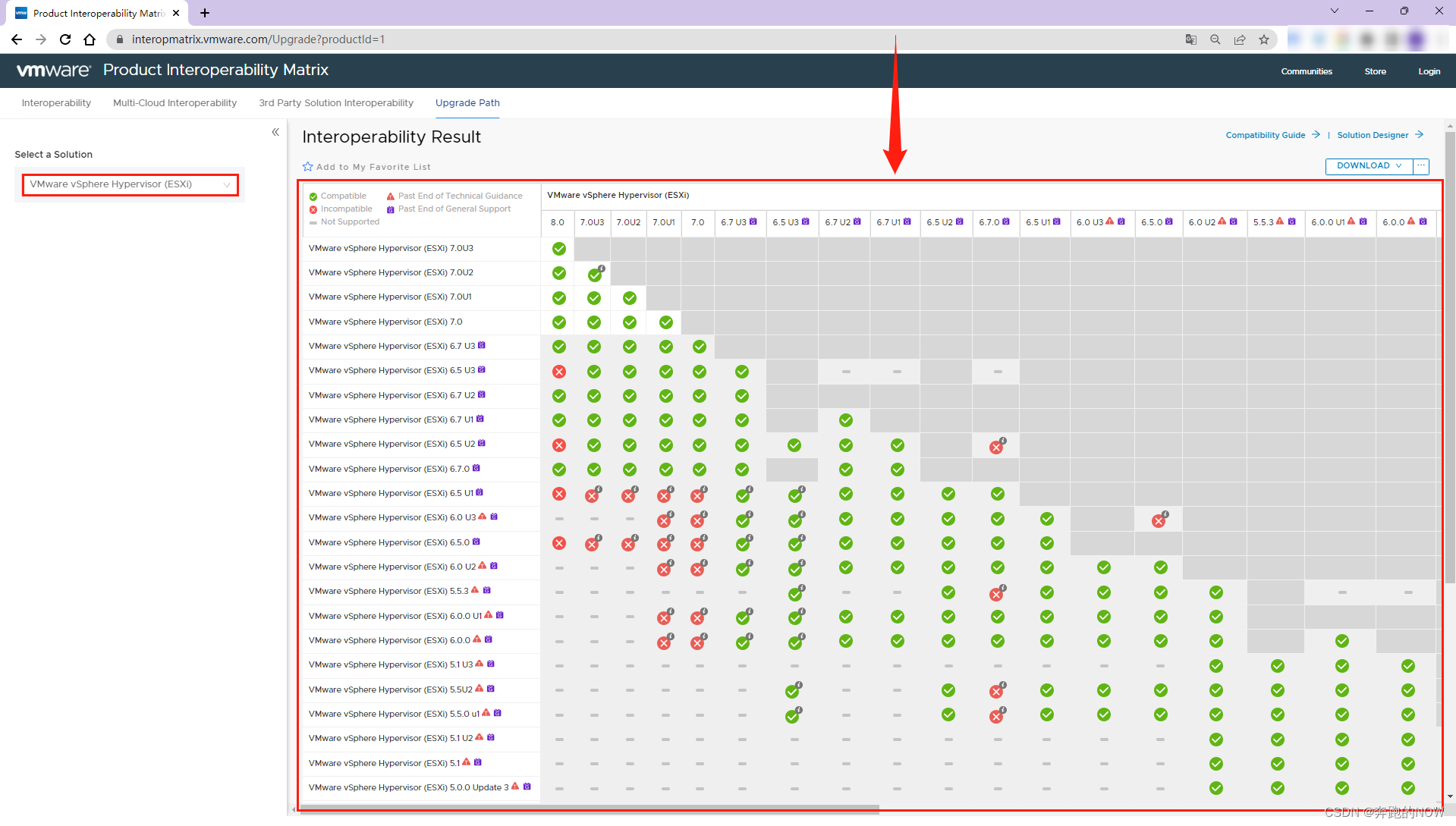The width and height of the screenshot is (1456, 826).
Task: Switch to 3rd Party Solution Interoperability tab
Action: click(336, 103)
